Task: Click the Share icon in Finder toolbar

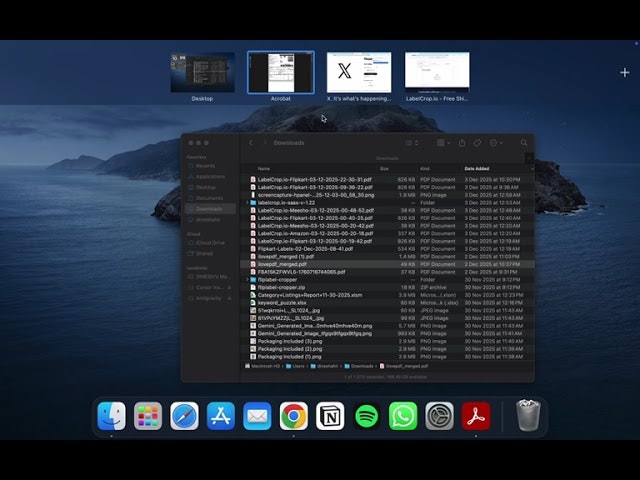Action: click(x=461, y=143)
